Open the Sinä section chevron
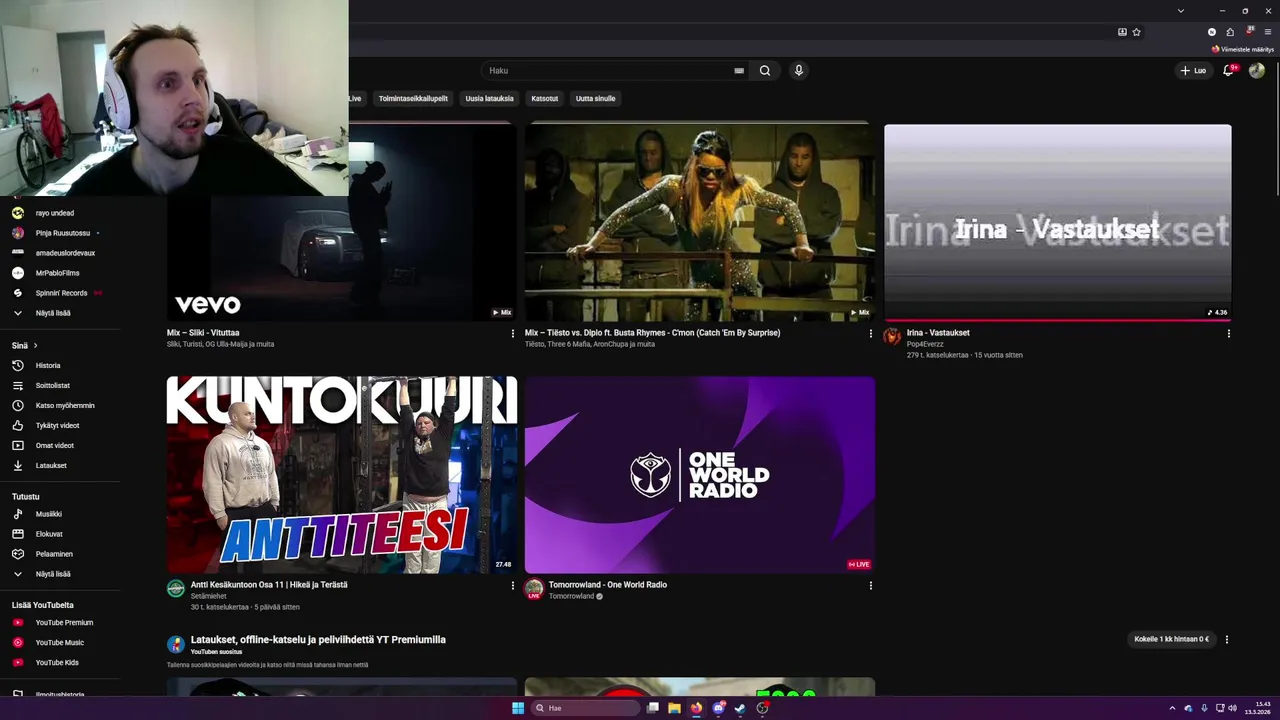1280x720 pixels. (35, 346)
